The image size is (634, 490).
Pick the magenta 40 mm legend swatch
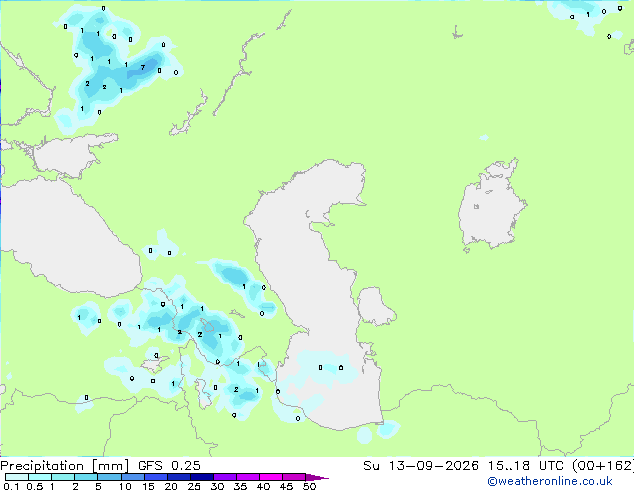[x=271, y=477]
